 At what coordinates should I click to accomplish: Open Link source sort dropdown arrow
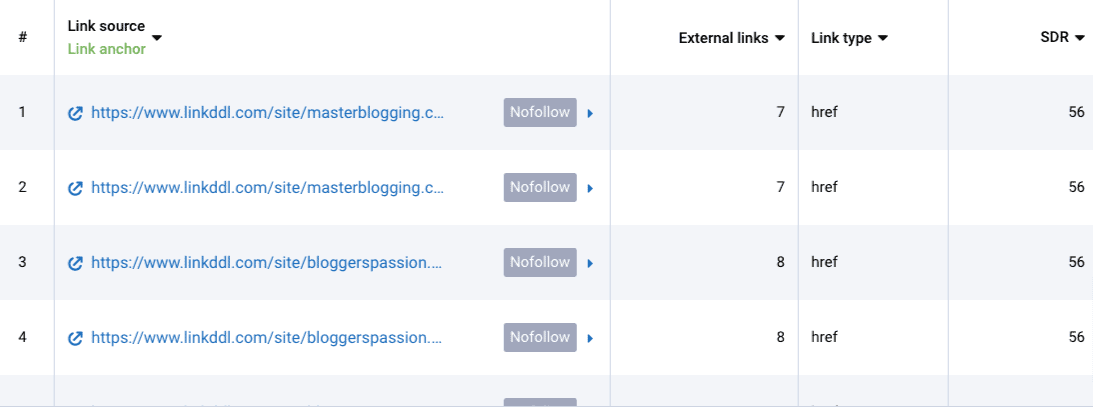click(x=157, y=38)
